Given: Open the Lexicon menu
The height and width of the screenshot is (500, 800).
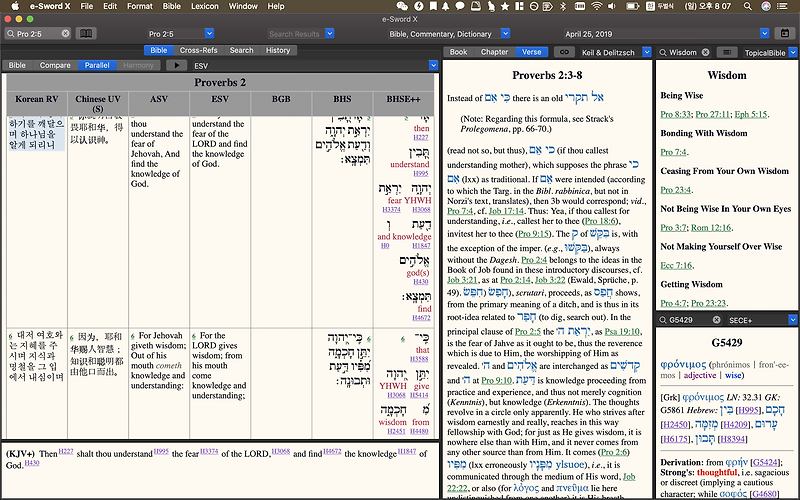Looking at the screenshot, I should (x=205, y=6).
